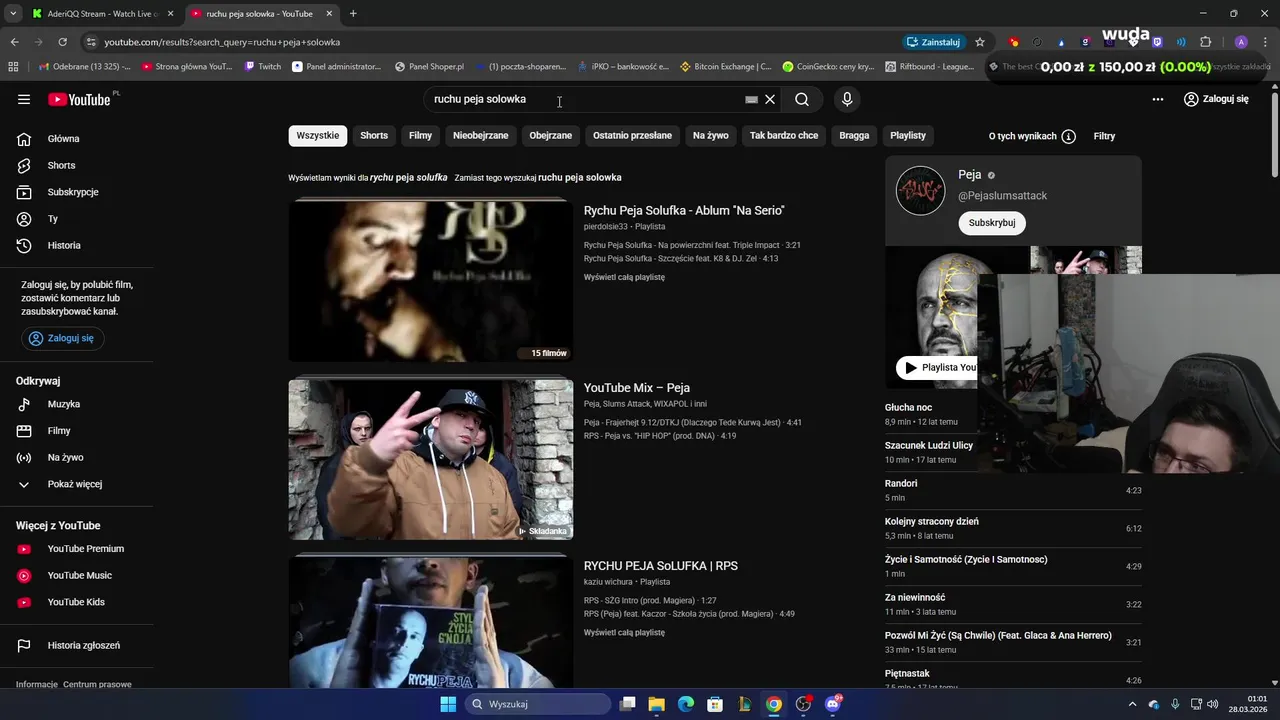This screenshot has width=1280, height=720.
Task: Reload the page
Action: (62, 42)
